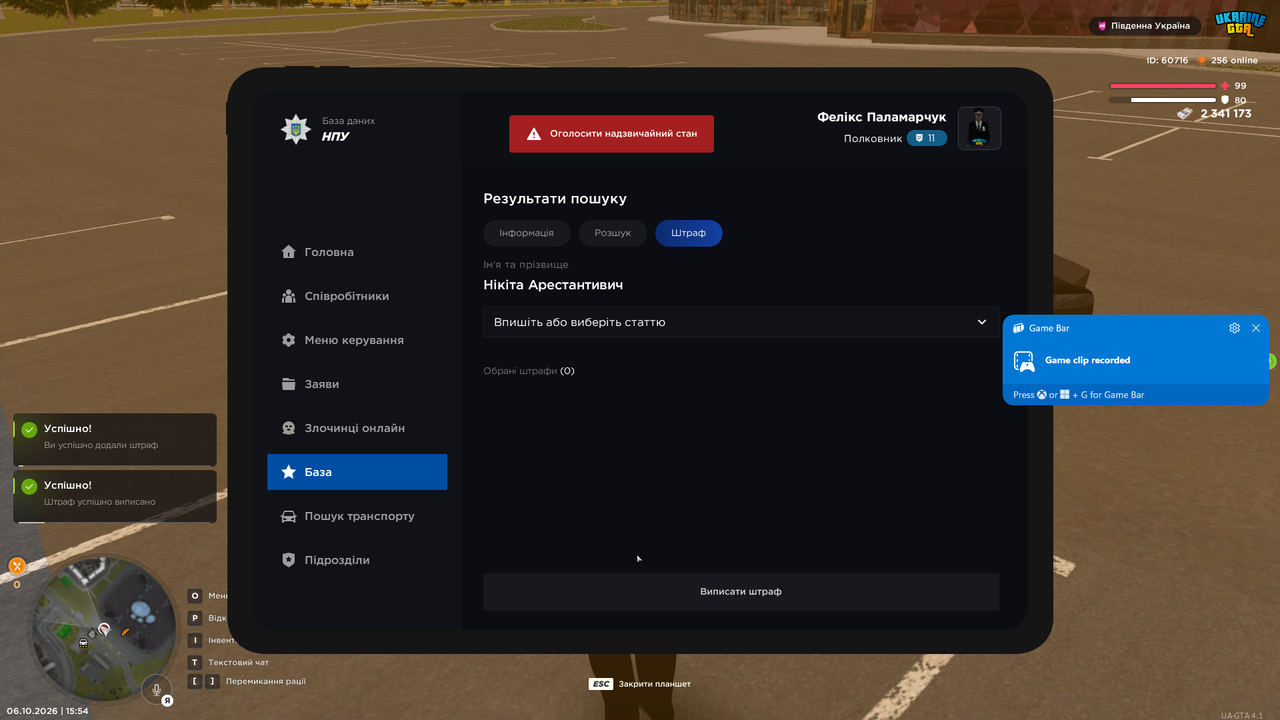
Task: Click the microphone voice icon
Action: pyautogui.click(x=156, y=689)
